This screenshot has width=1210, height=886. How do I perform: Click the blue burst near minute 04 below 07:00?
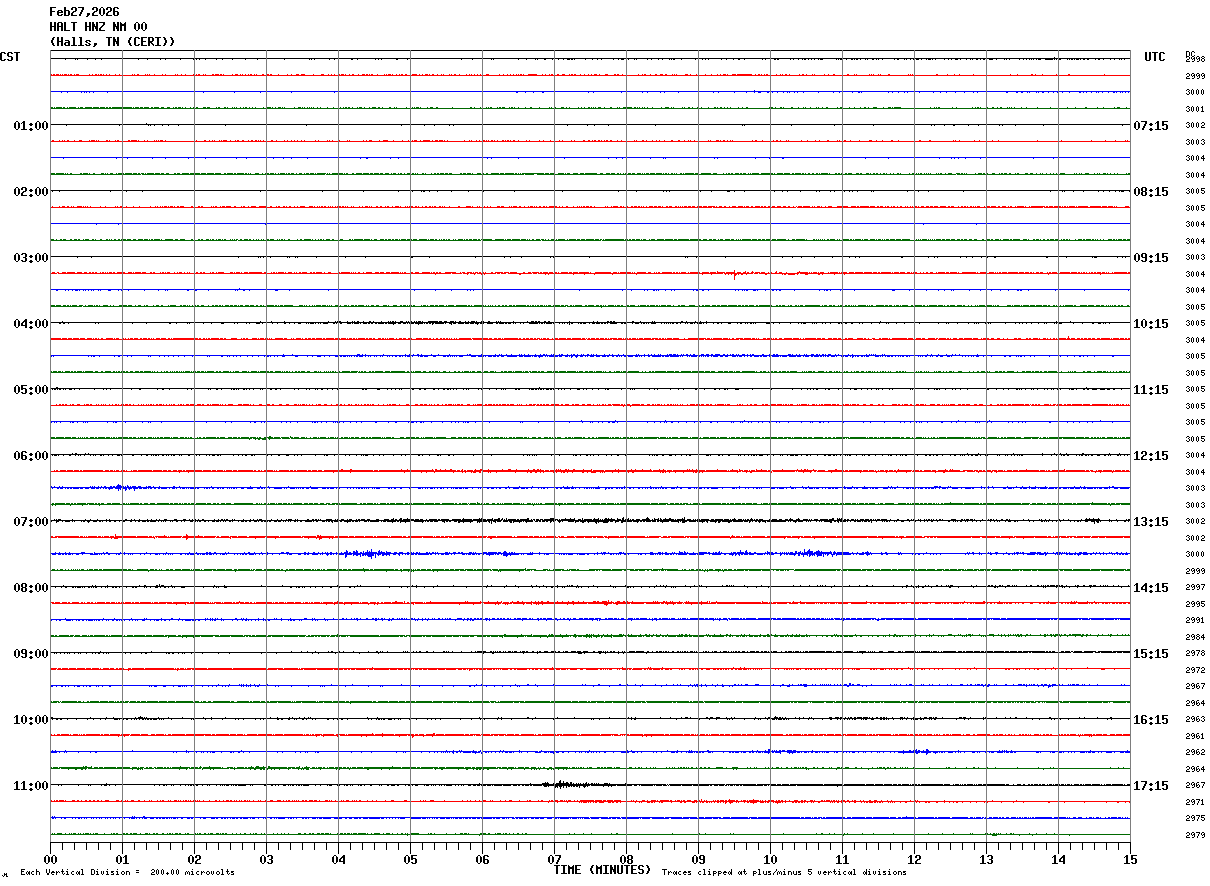click(x=366, y=553)
